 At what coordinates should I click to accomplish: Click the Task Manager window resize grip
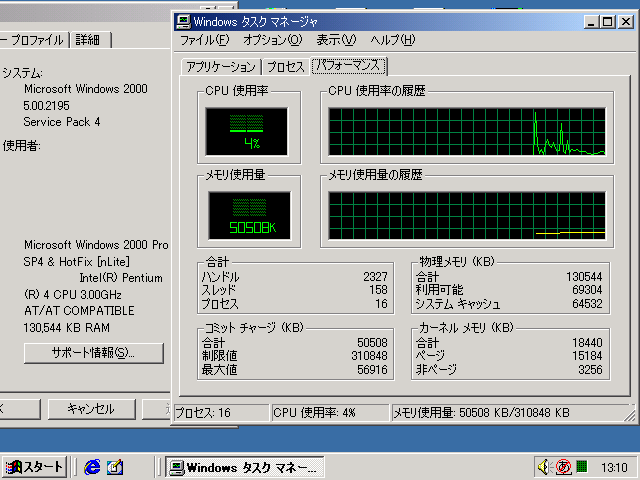point(630,415)
